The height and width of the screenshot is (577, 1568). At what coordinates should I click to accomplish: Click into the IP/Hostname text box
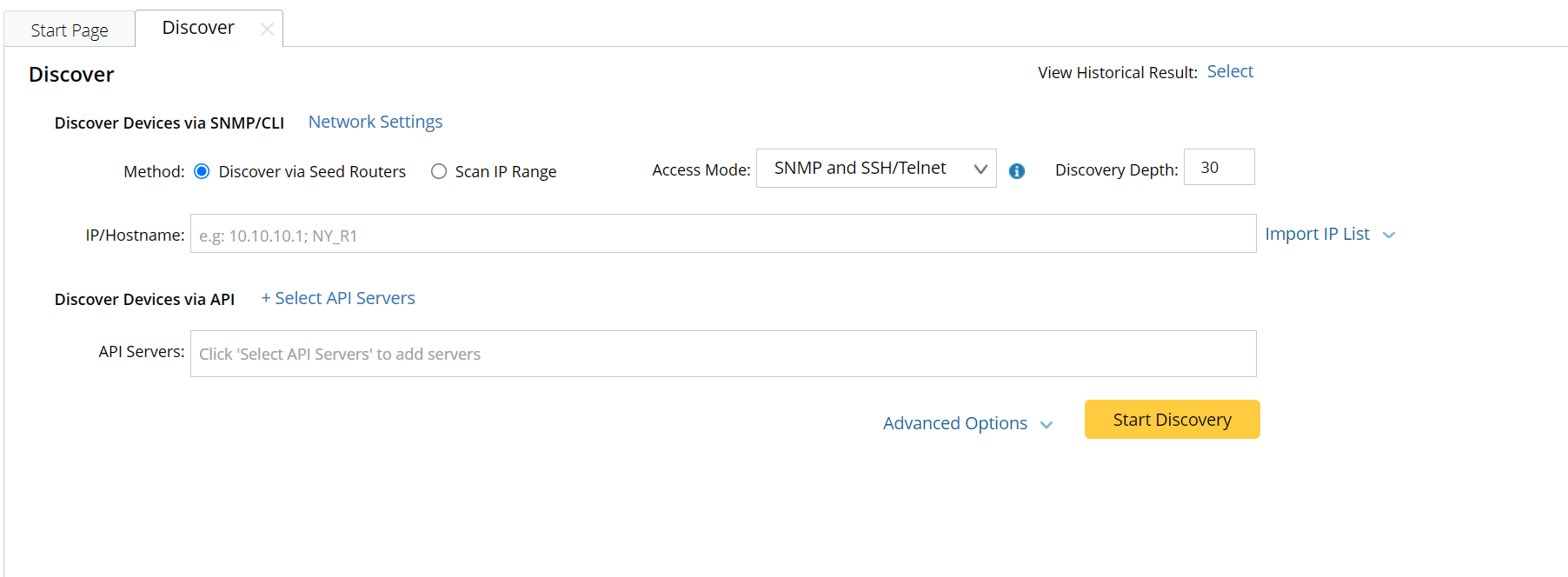pyautogui.click(x=722, y=235)
